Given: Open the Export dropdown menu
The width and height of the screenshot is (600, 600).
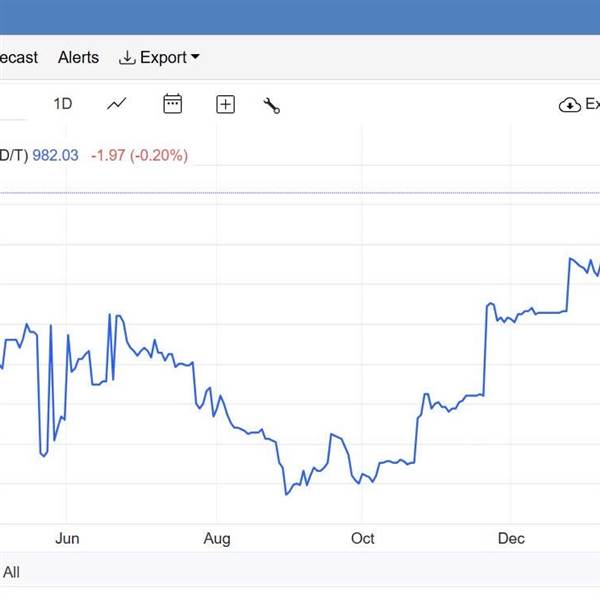Looking at the screenshot, I should (x=159, y=58).
